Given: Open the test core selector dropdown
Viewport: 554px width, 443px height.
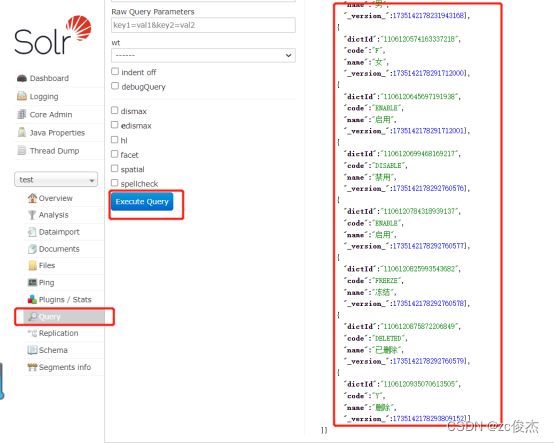Looking at the screenshot, I should [56, 179].
